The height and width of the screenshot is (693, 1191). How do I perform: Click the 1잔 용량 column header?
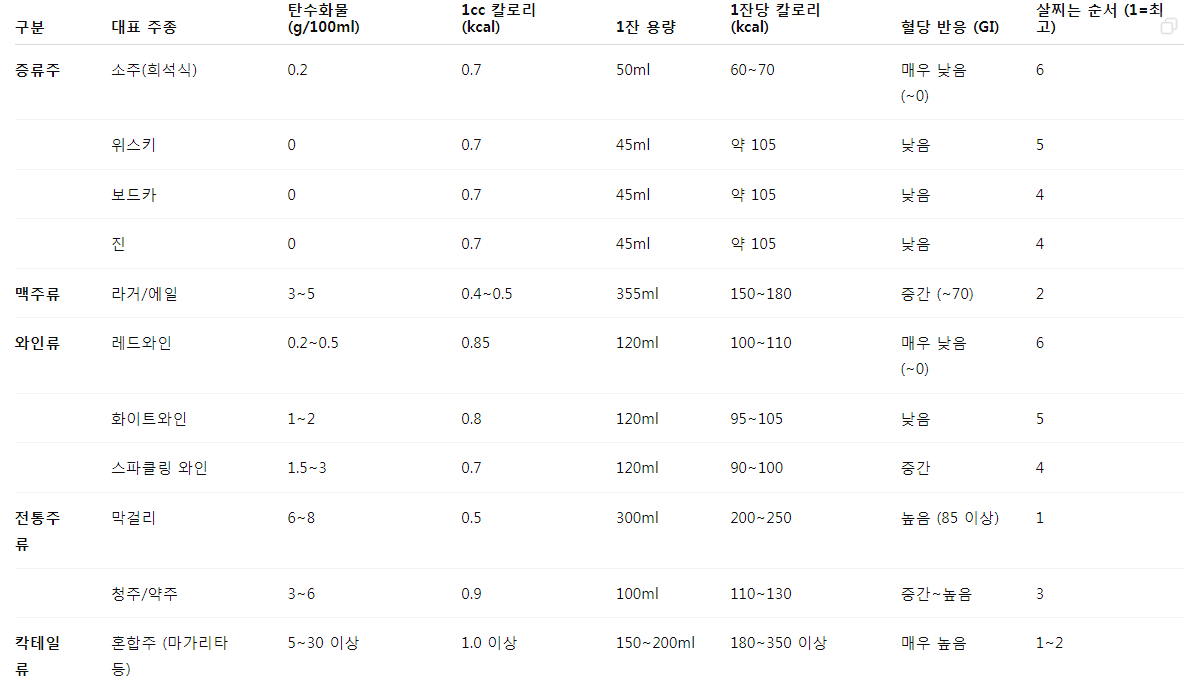[646, 27]
